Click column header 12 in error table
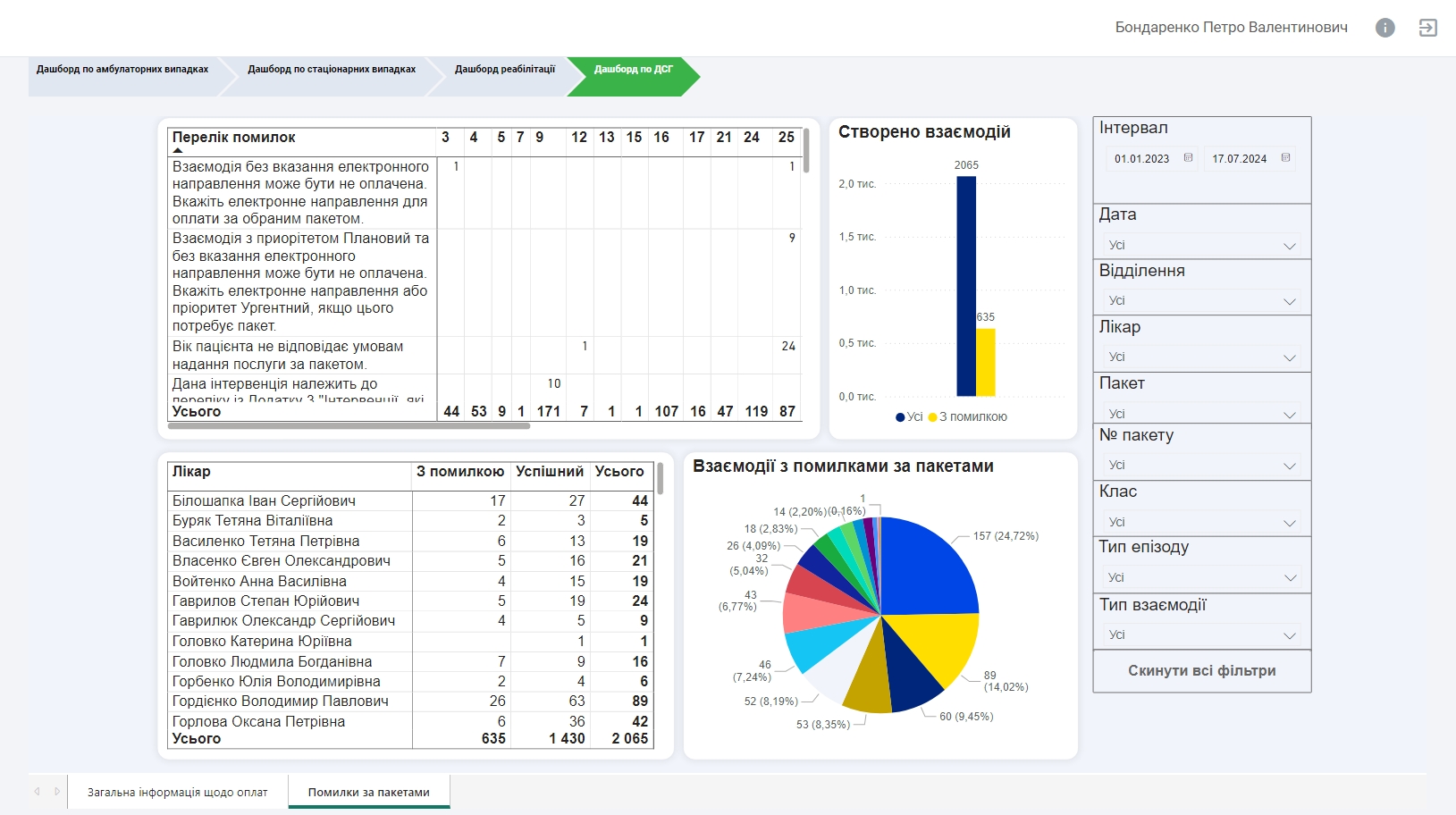 579,138
